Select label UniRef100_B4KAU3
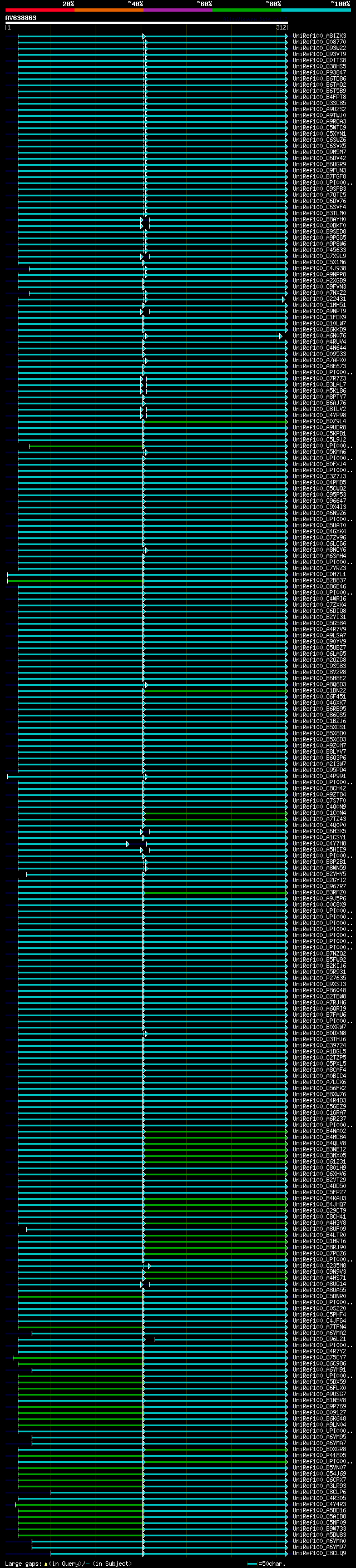Viewport: 356px width, 1568px height. pyautogui.click(x=319, y=1198)
